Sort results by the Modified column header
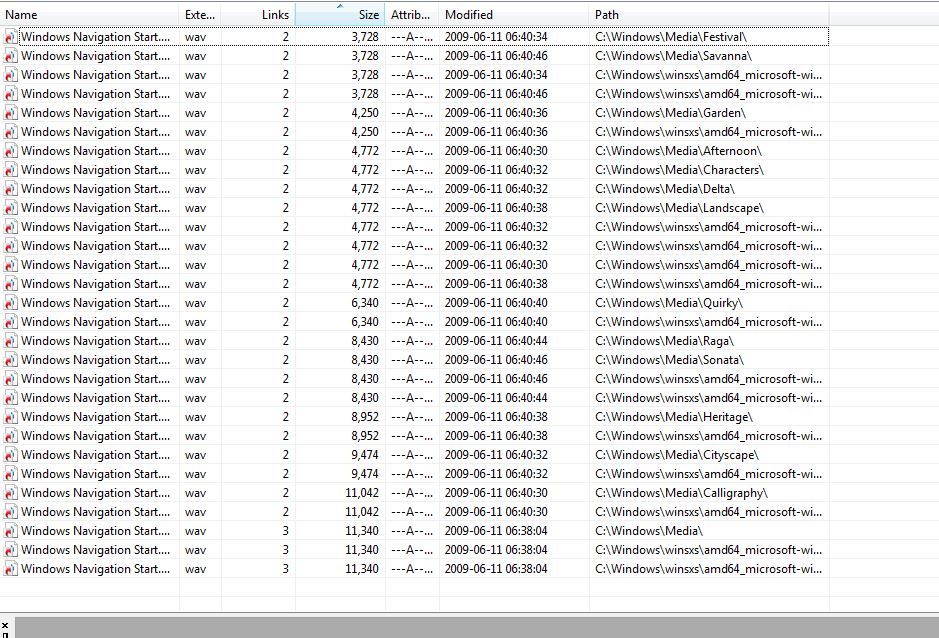 coord(514,15)
